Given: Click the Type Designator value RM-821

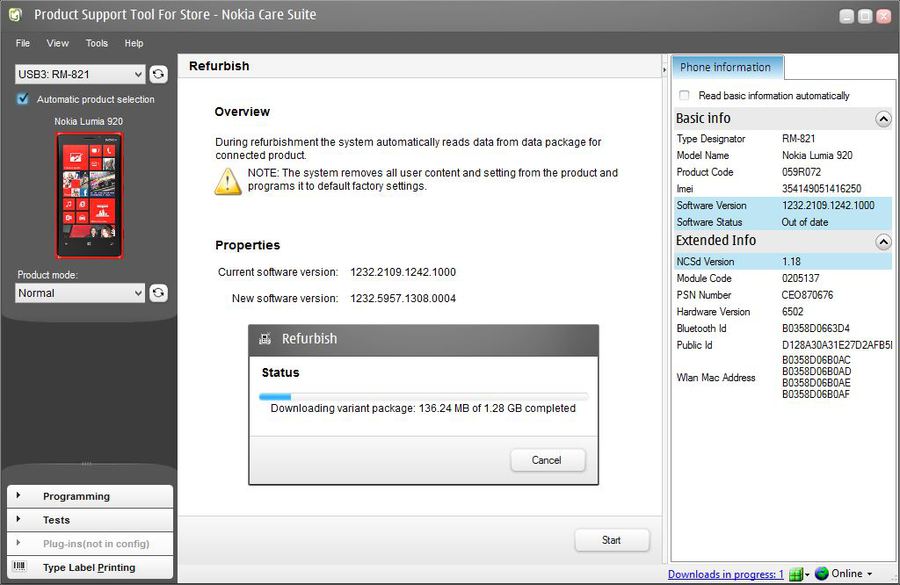Looking at the screenshot, I should [798, 138].
